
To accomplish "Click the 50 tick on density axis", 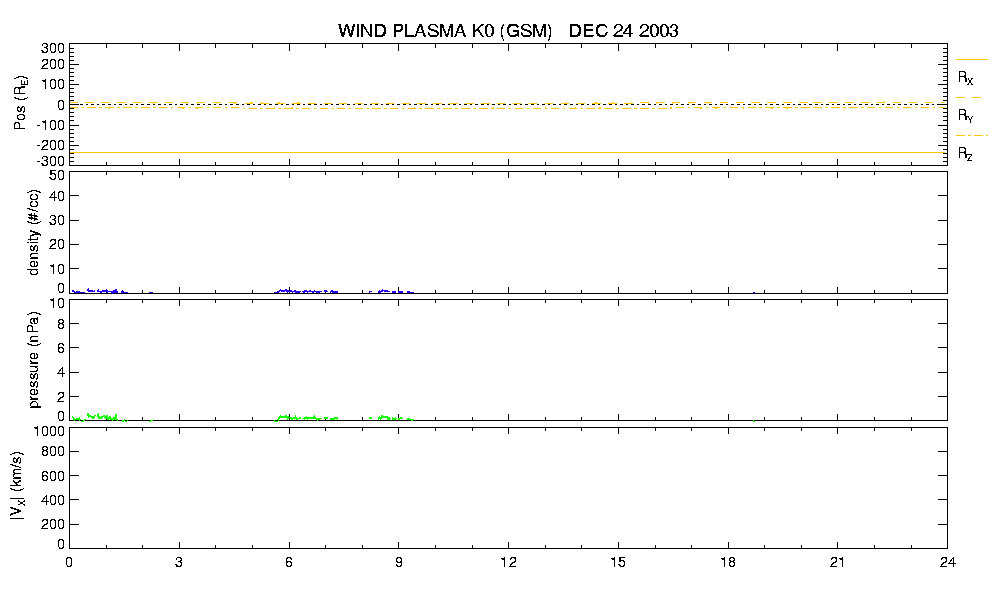I will (x=57, y=176).
